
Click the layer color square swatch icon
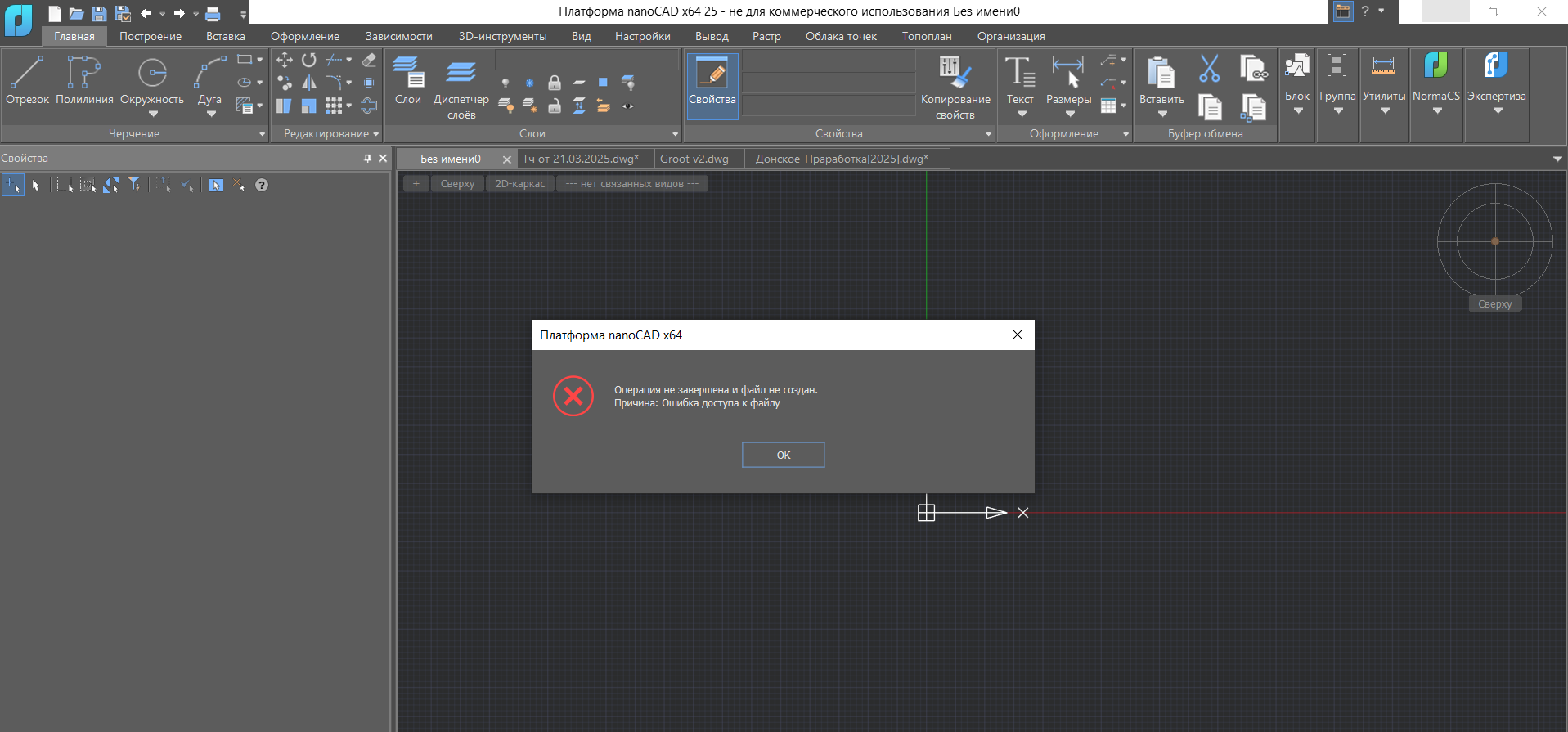tap(603, 83)
